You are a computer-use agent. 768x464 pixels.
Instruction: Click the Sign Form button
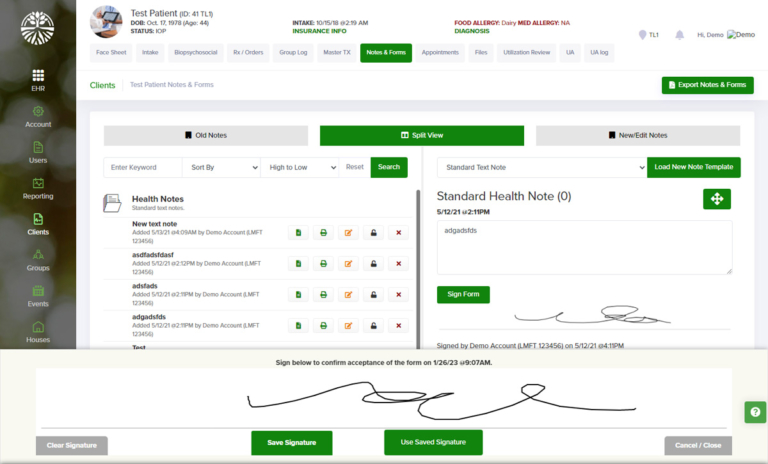click(463, 294)
